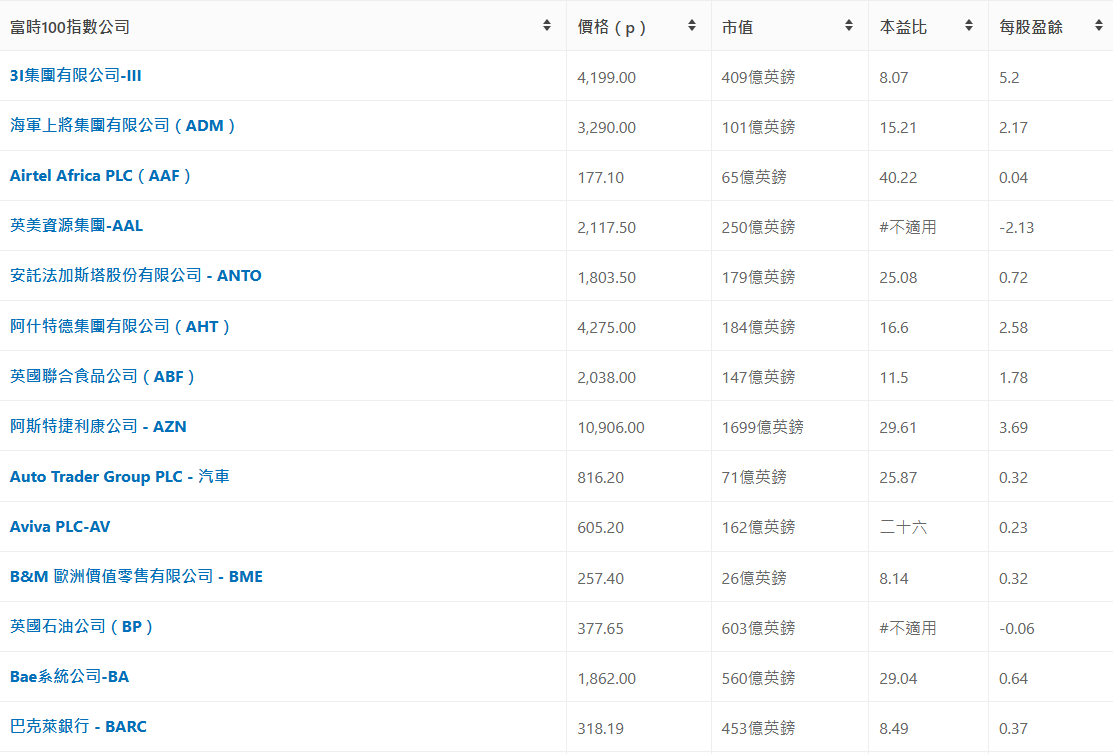Viewport: 1113px width, 754px height.
Task: Click the market cap 26億英鎊
Action: pyautogui.click(x=754, y=578)
